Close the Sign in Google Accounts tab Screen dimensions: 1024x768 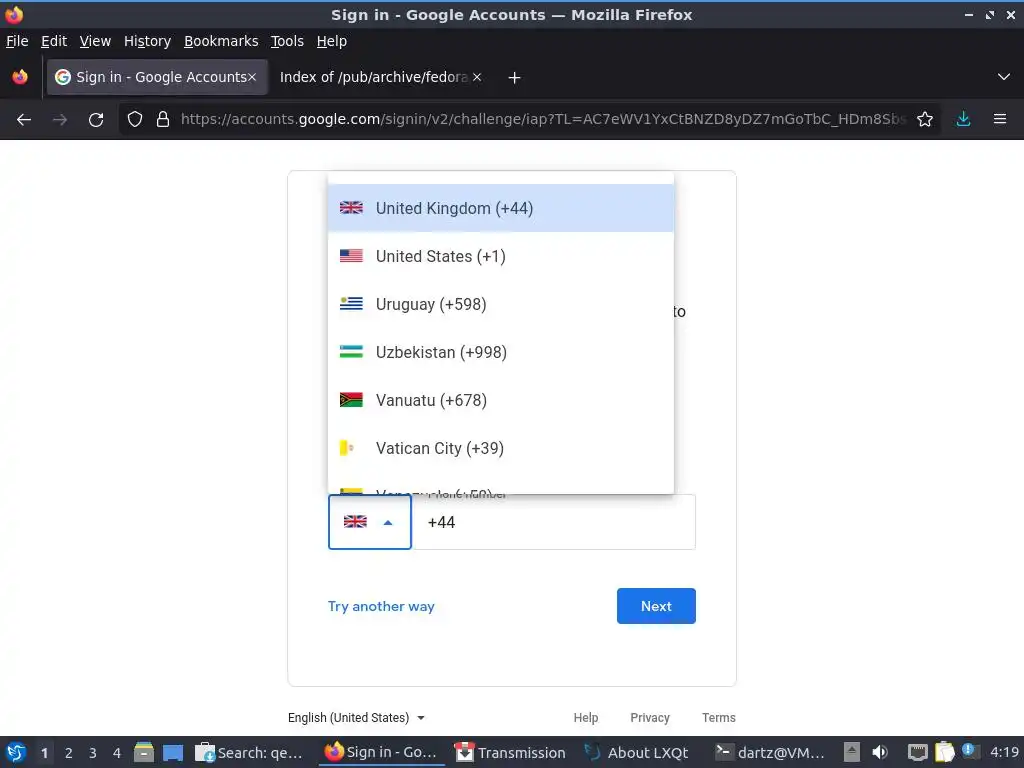[x=252, y=77]
